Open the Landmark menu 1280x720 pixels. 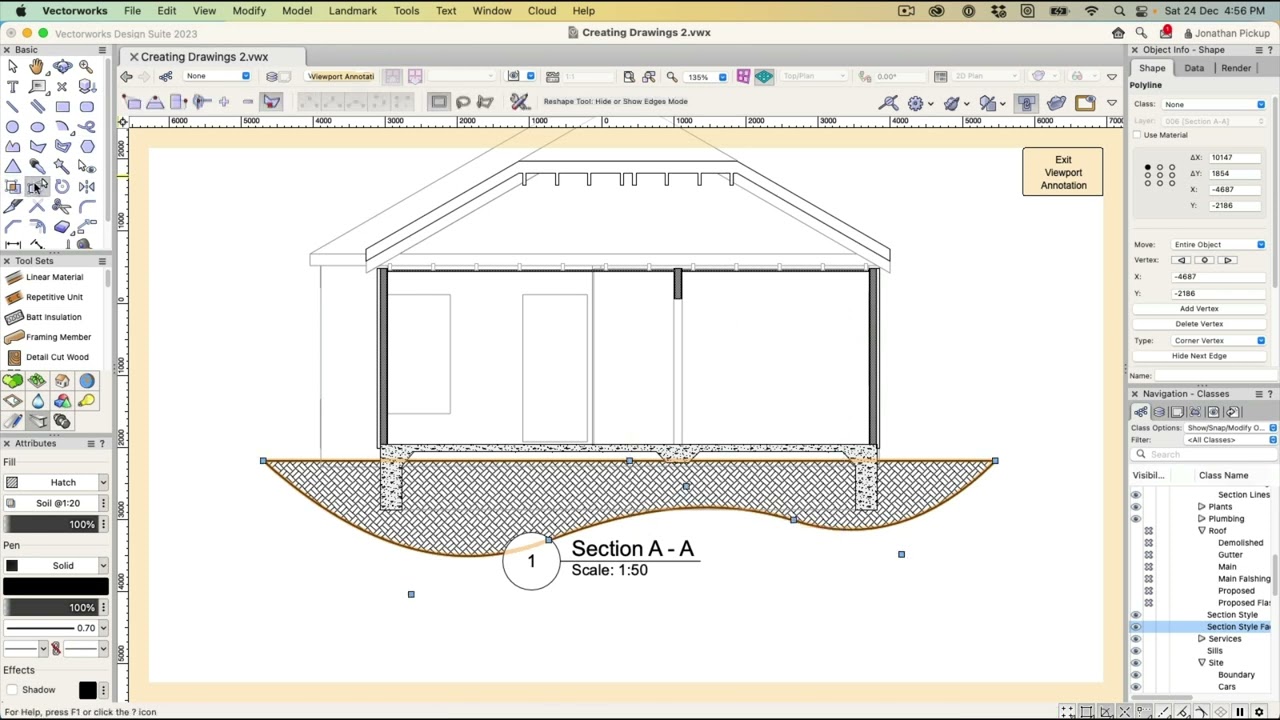(x=352, y=11)
